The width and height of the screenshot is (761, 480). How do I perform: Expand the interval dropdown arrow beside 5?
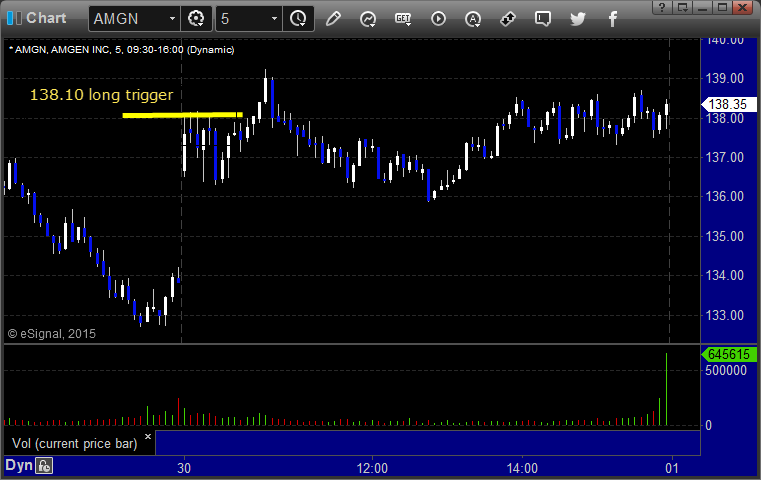[274, 19]
